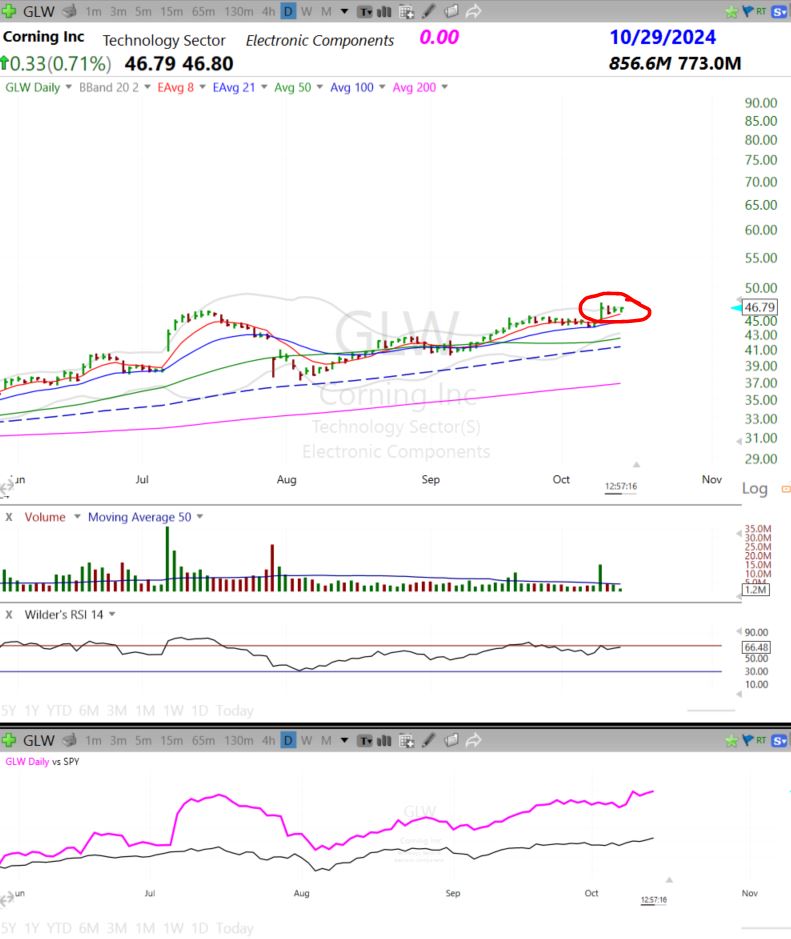Open the blue S menu icon in bottom toolbar
This screenshot has width=791, height=939.
[x=779, y=741]
